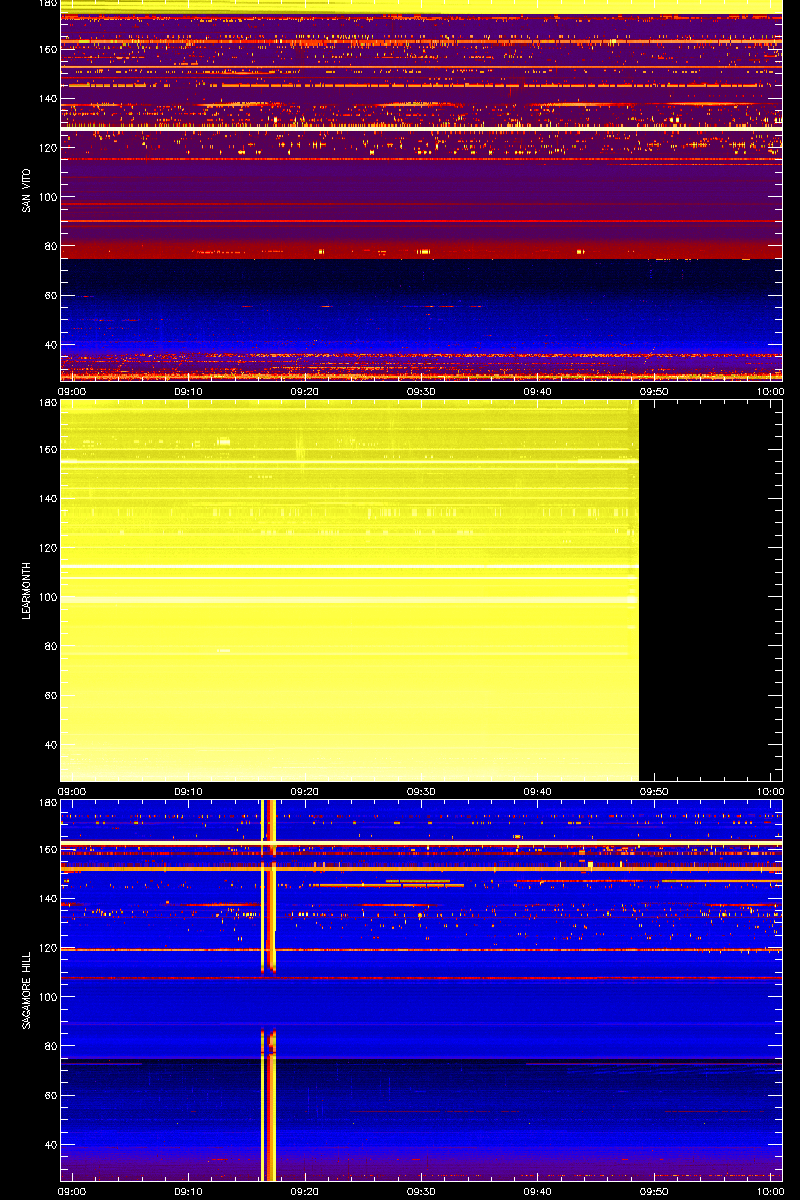Select 09:50 time label under San Vito panel
The width and height of the screenshot is (800, 1200).
click(654, 392)
